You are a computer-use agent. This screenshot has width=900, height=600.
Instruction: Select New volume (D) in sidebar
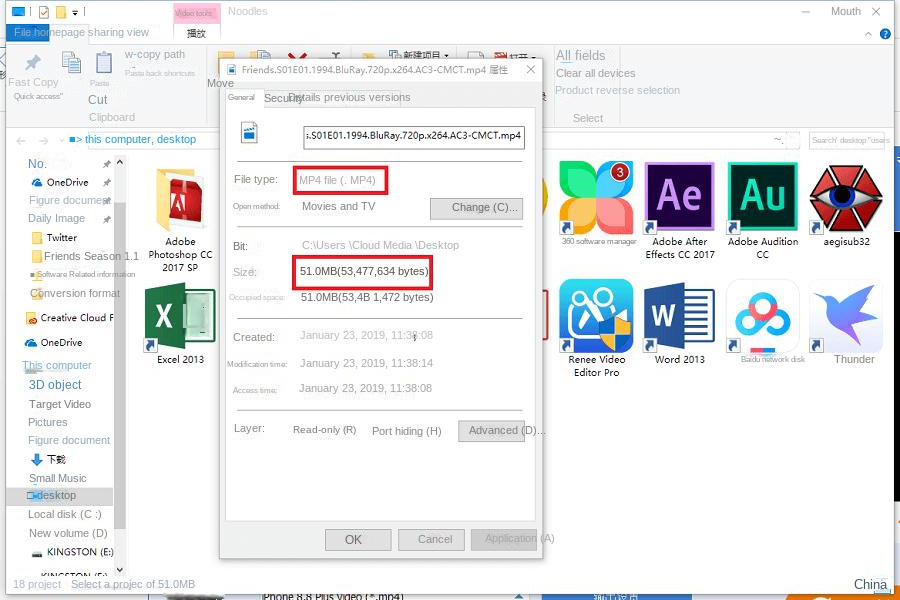(x=68, y=533)
